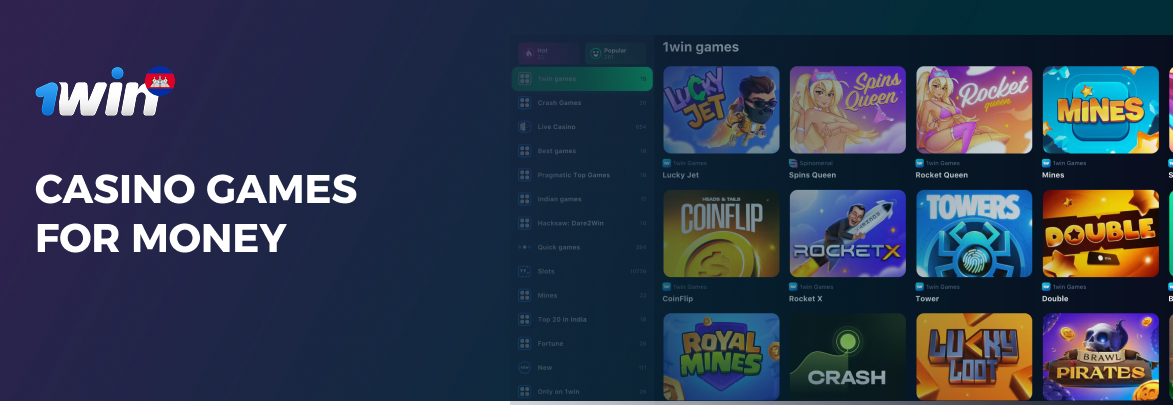Open the Brawl Pirates game thumbnail
Viewport: 1173px width, 405px height.
click(1100, 356)
